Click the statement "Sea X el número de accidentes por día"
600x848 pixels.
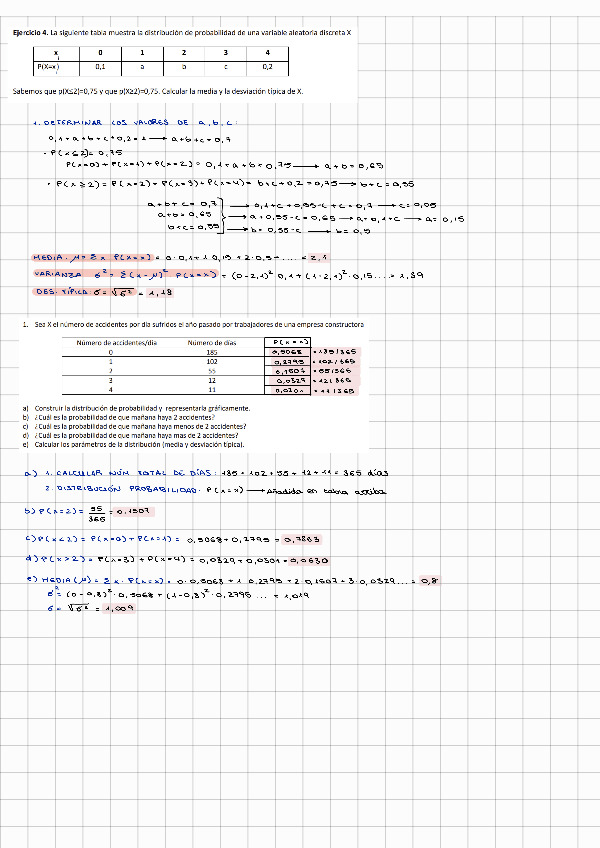(199, 325)
